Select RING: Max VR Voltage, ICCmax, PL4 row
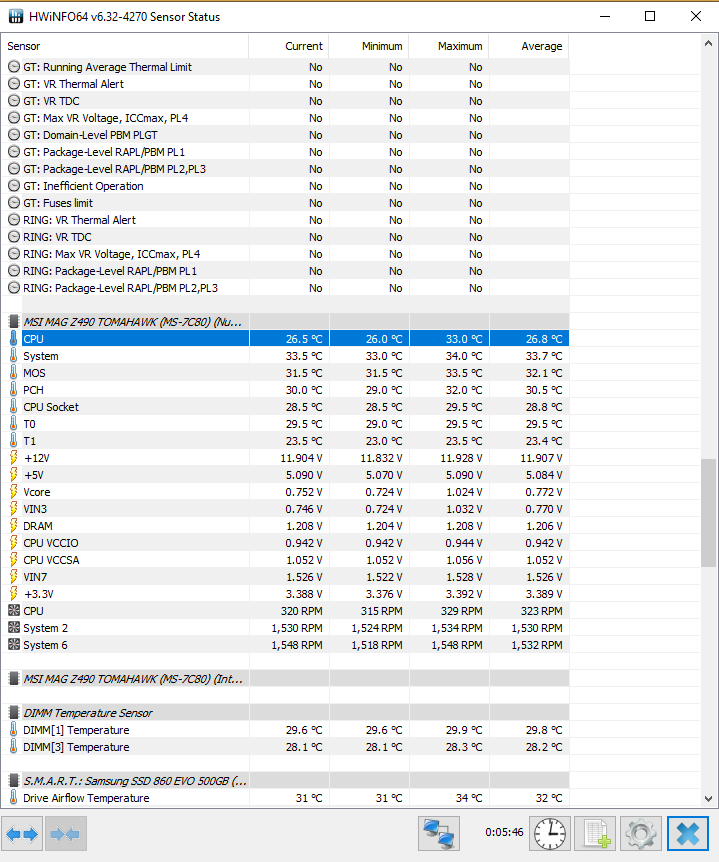Screen dimensions: 719x862 tap(285, 254)
